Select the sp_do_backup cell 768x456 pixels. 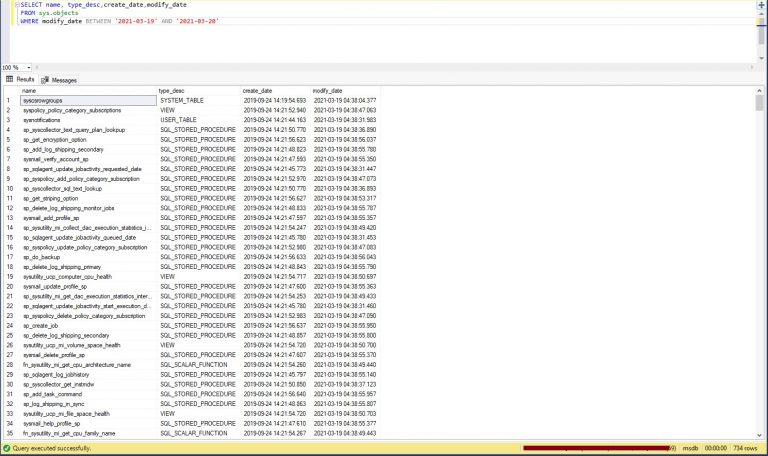(x=88, y=257)
